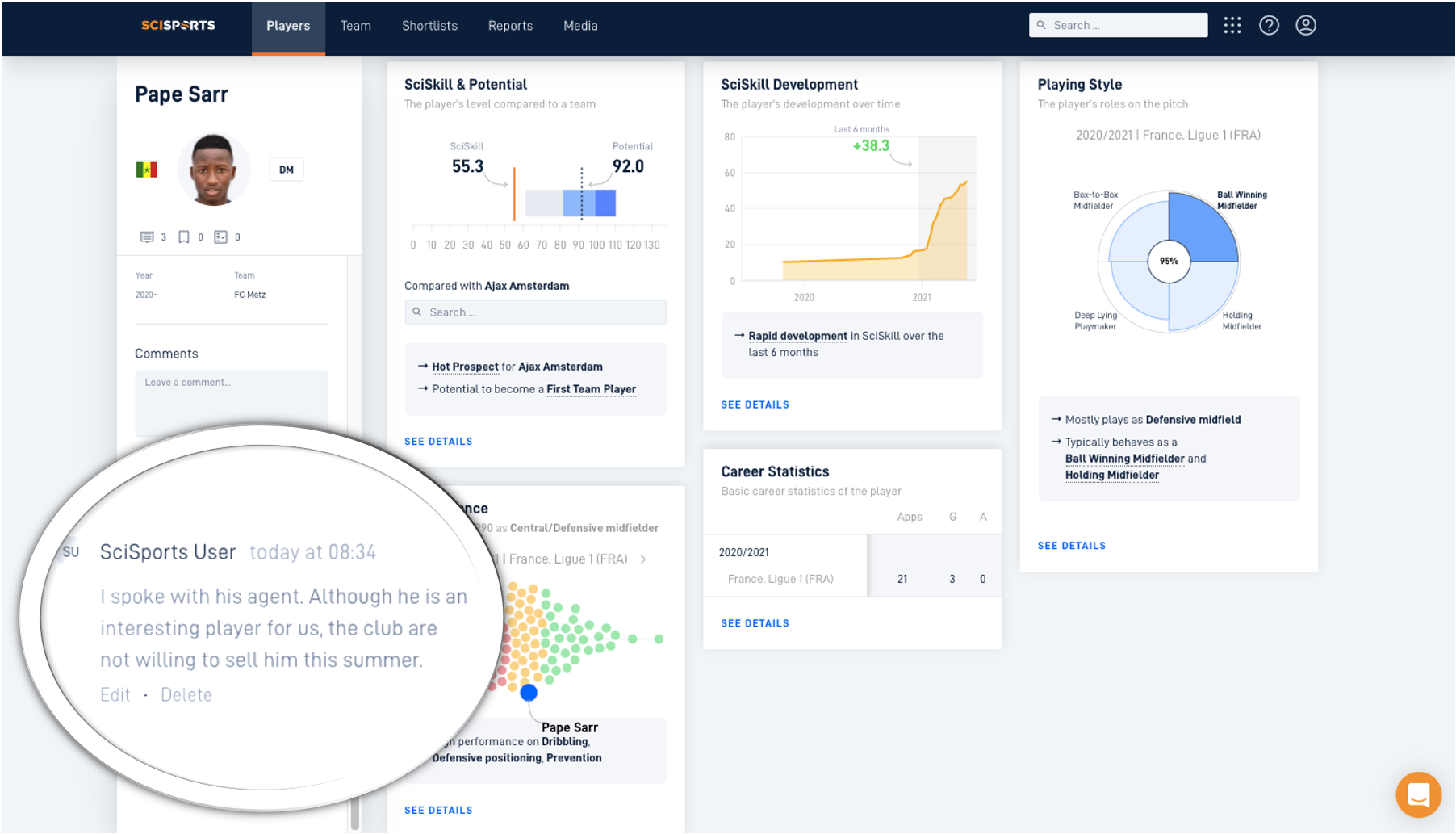This screenshot has width=1456, height=834.
Task: Focus the top navigation Search field
Action: [1118, 25]
